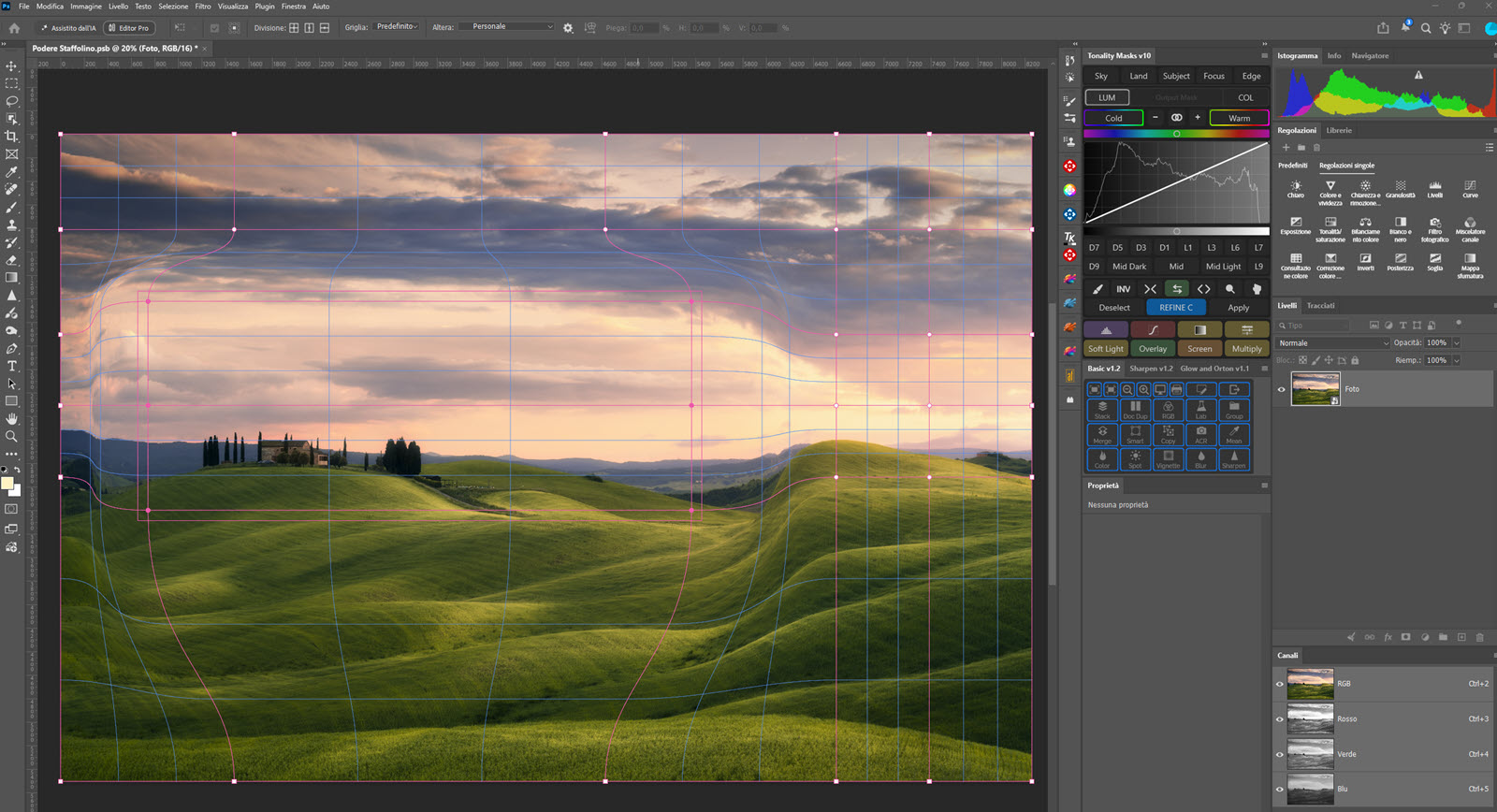Click the Soft Light blend button
The height and width of the screenshot is (812, 1497).
(x=1106, y=349)
